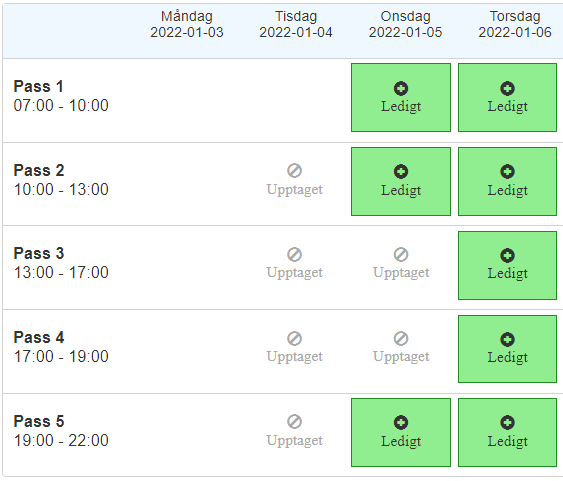Select the Torsdag 2022-01-06 column header

coord(515,24)
